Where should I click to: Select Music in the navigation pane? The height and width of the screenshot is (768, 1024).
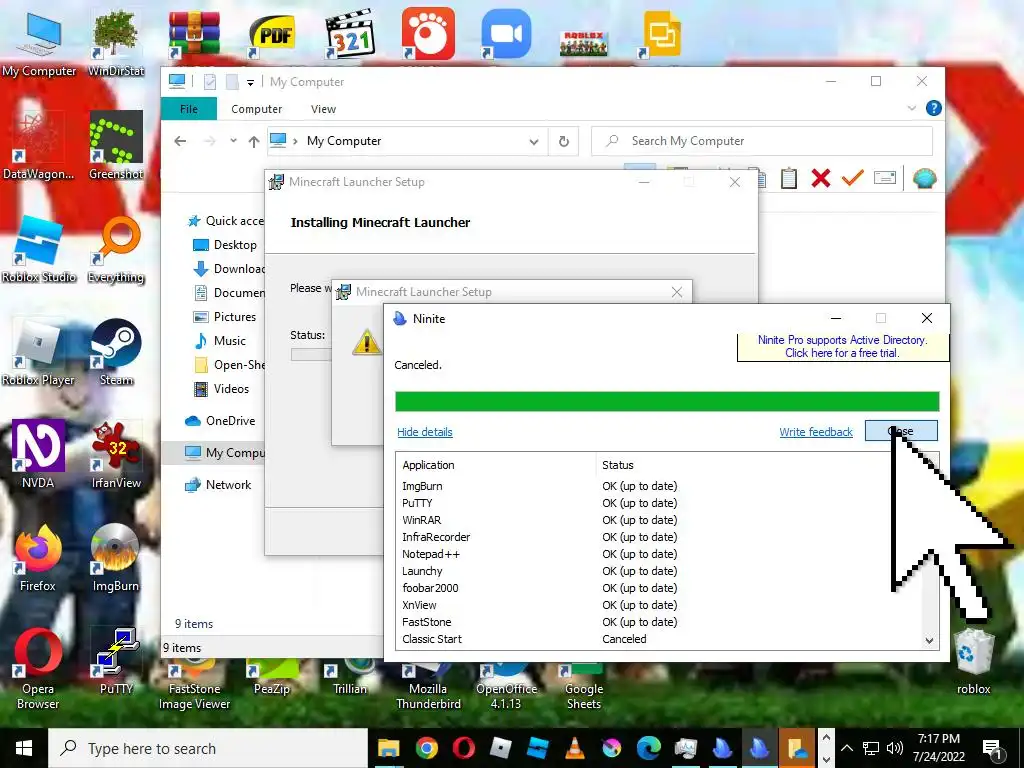pos(220,341)
